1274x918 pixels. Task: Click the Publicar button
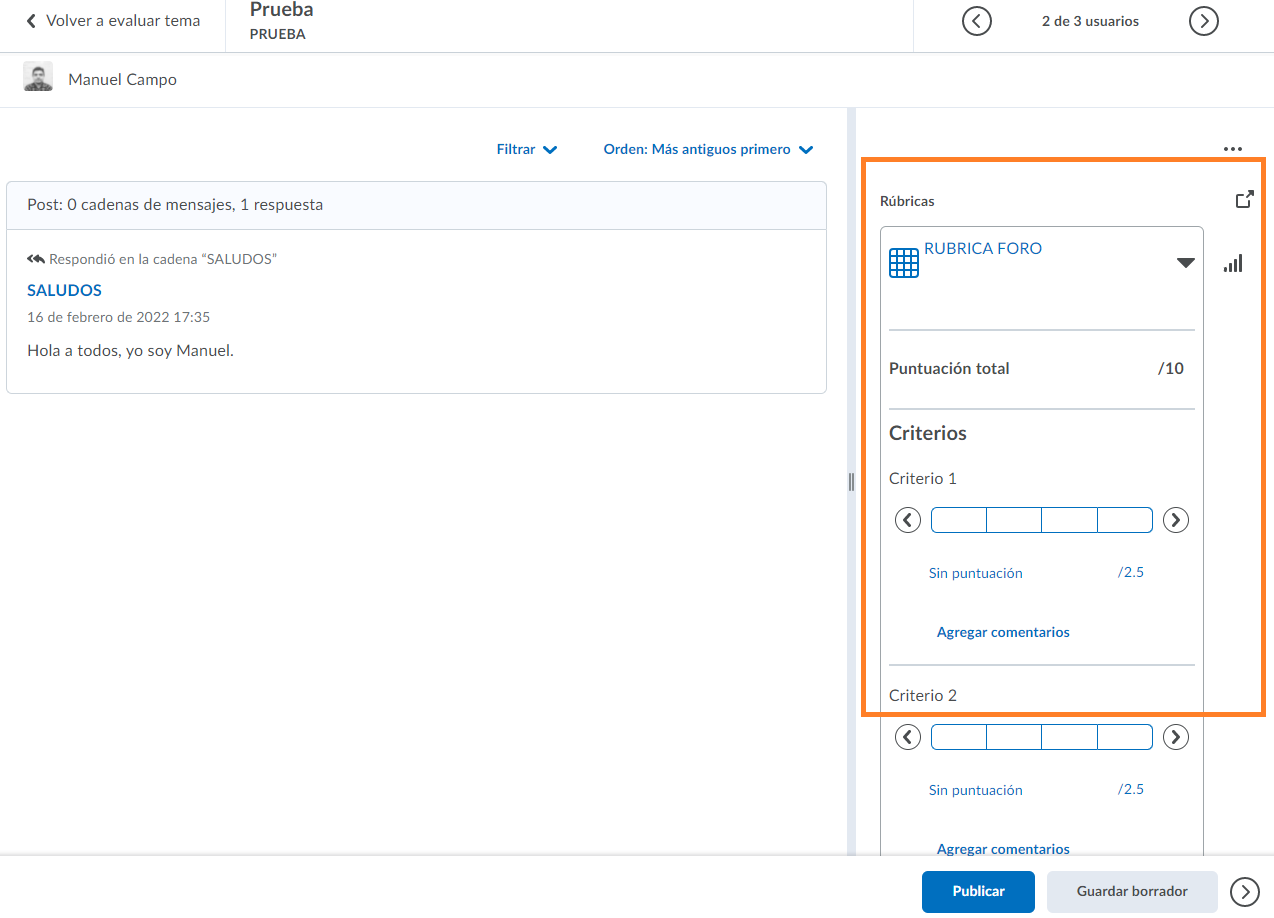(978, 891)
